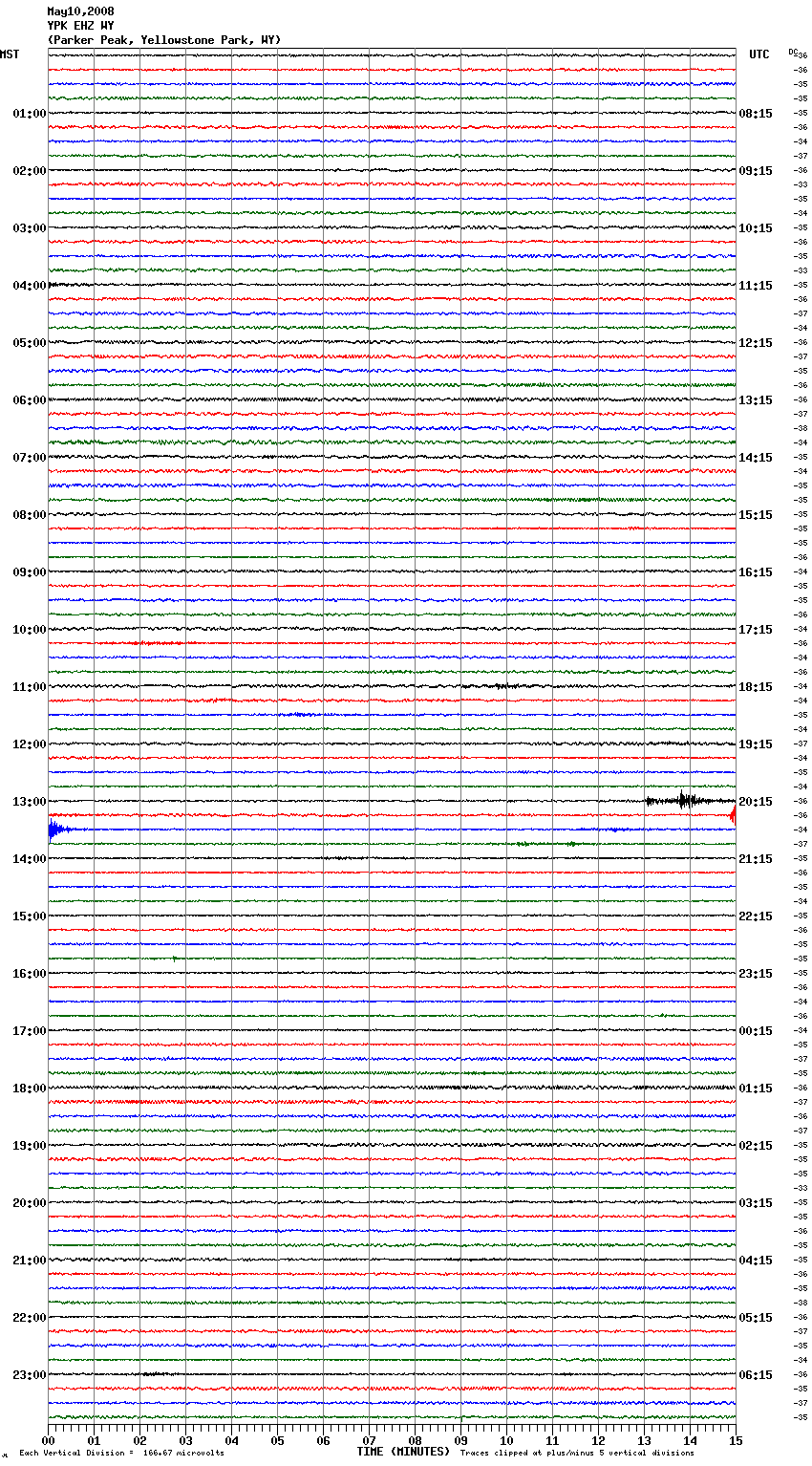The width and height of the screenshot is (812, 1466).
Task: Select the 16:00 MST time label
Action: pos(29,974)
